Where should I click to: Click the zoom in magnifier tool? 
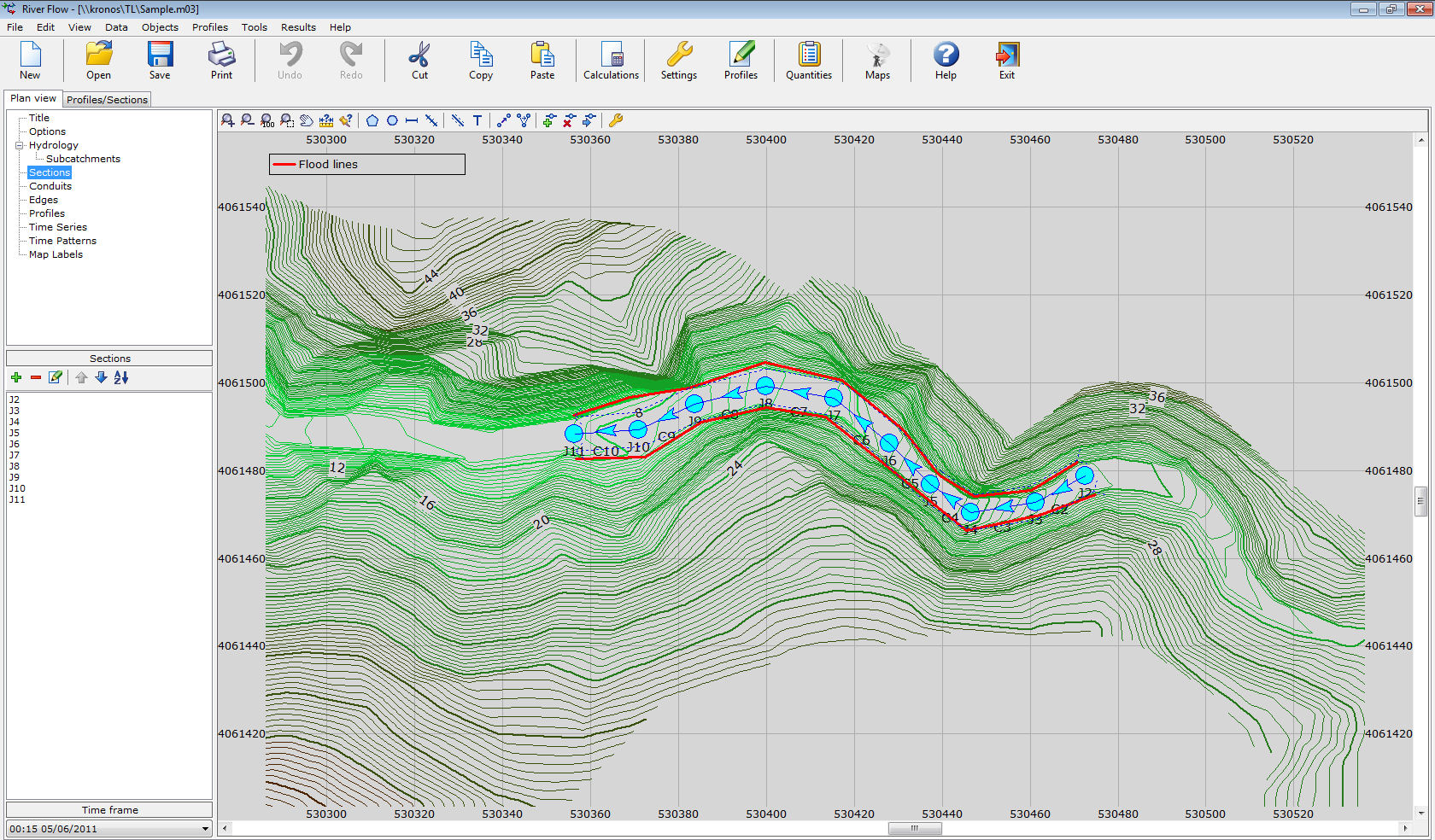227,120
